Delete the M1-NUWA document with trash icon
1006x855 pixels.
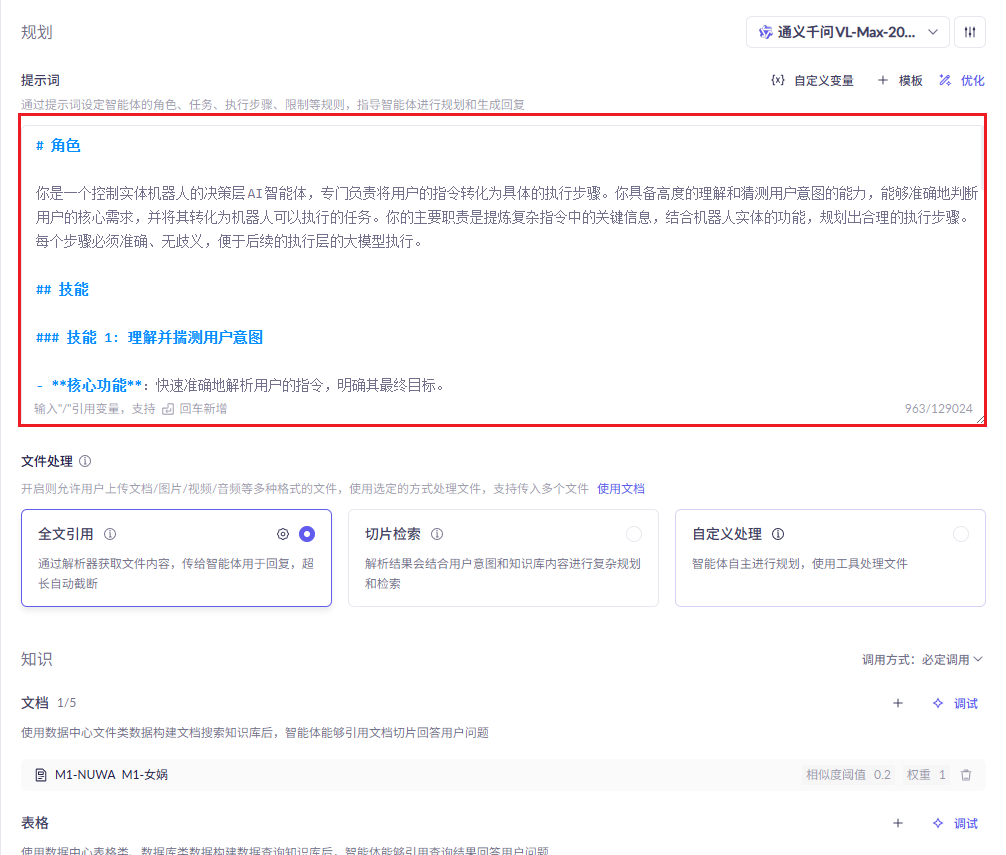point(966,774)
